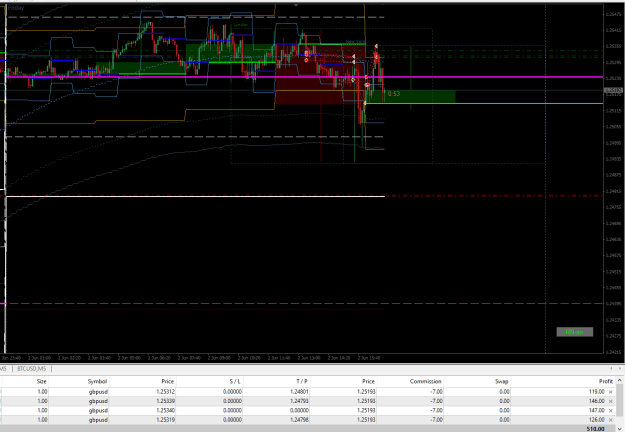
Task: Sort trades by the Swap column
Action: point(502,381)
